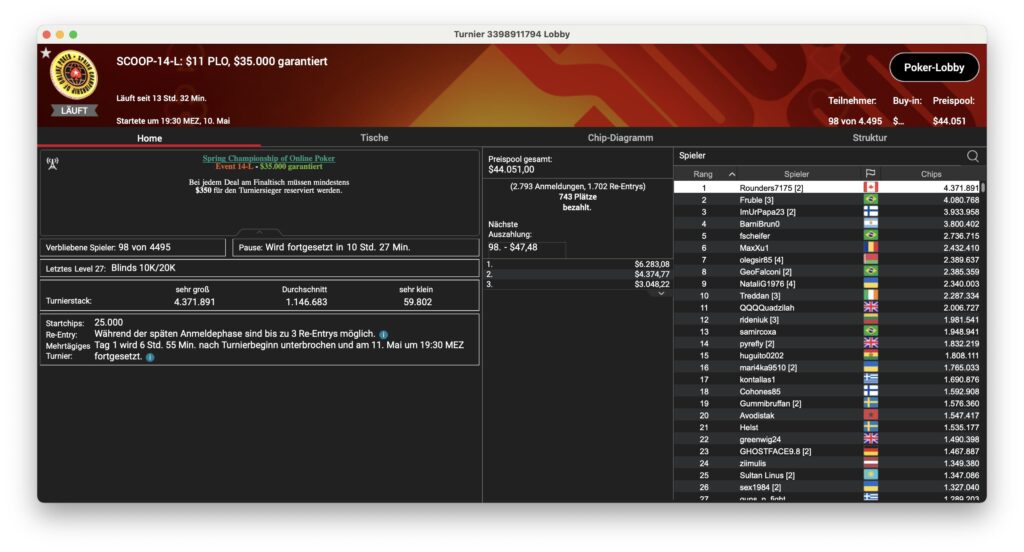The height and width of the screenshot is (552, 1024).
Task: Click the favorite star icon
Action: 46,52
